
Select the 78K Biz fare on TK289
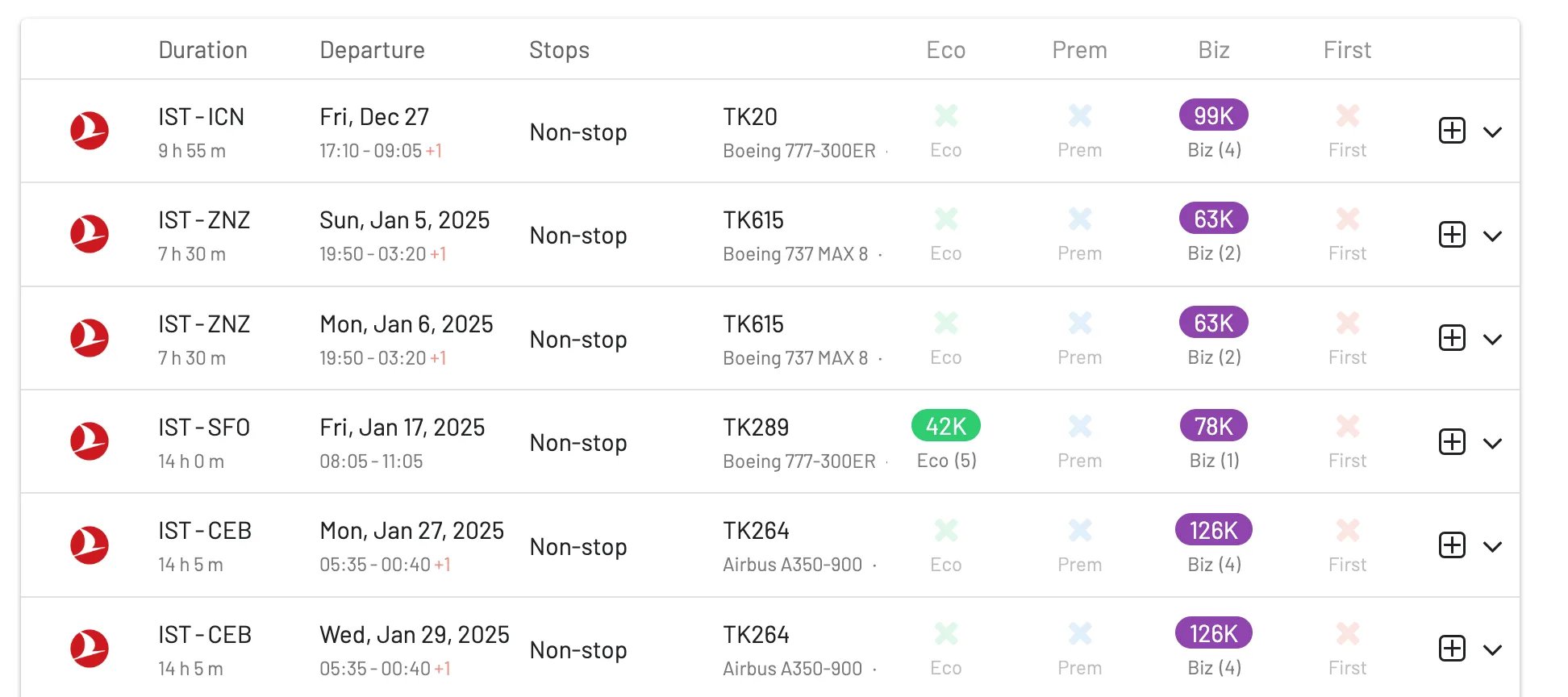click(x=1213, y=426)
